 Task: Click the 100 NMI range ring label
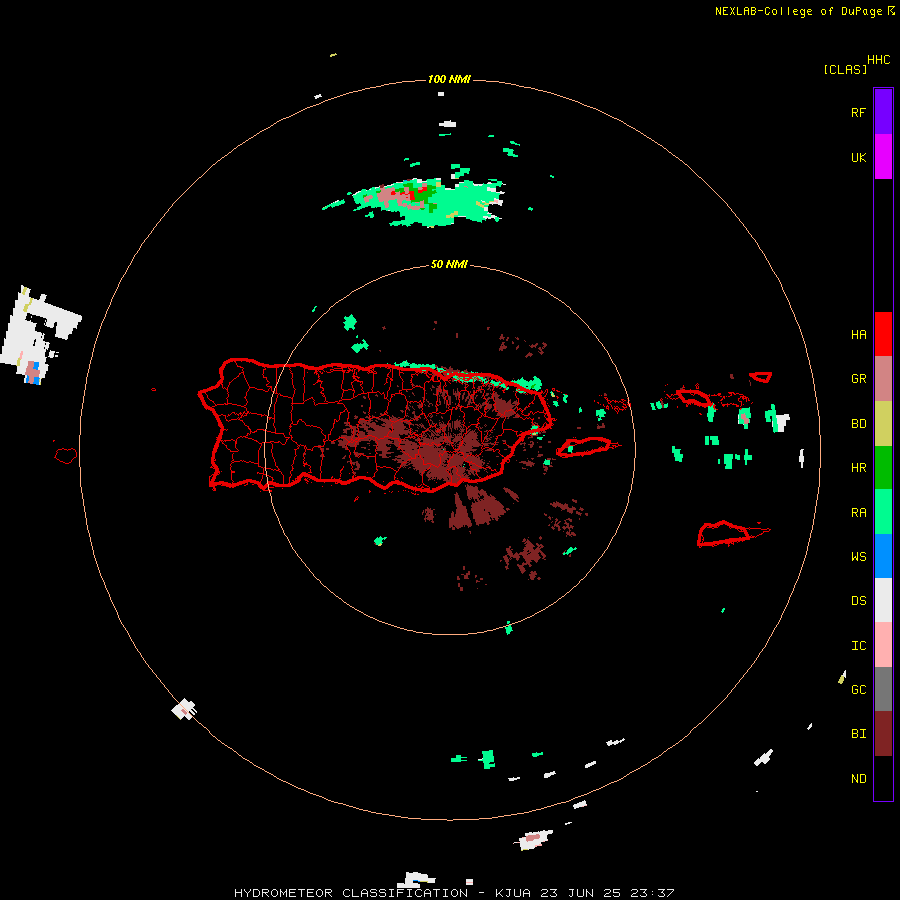(x=449, y=79)
